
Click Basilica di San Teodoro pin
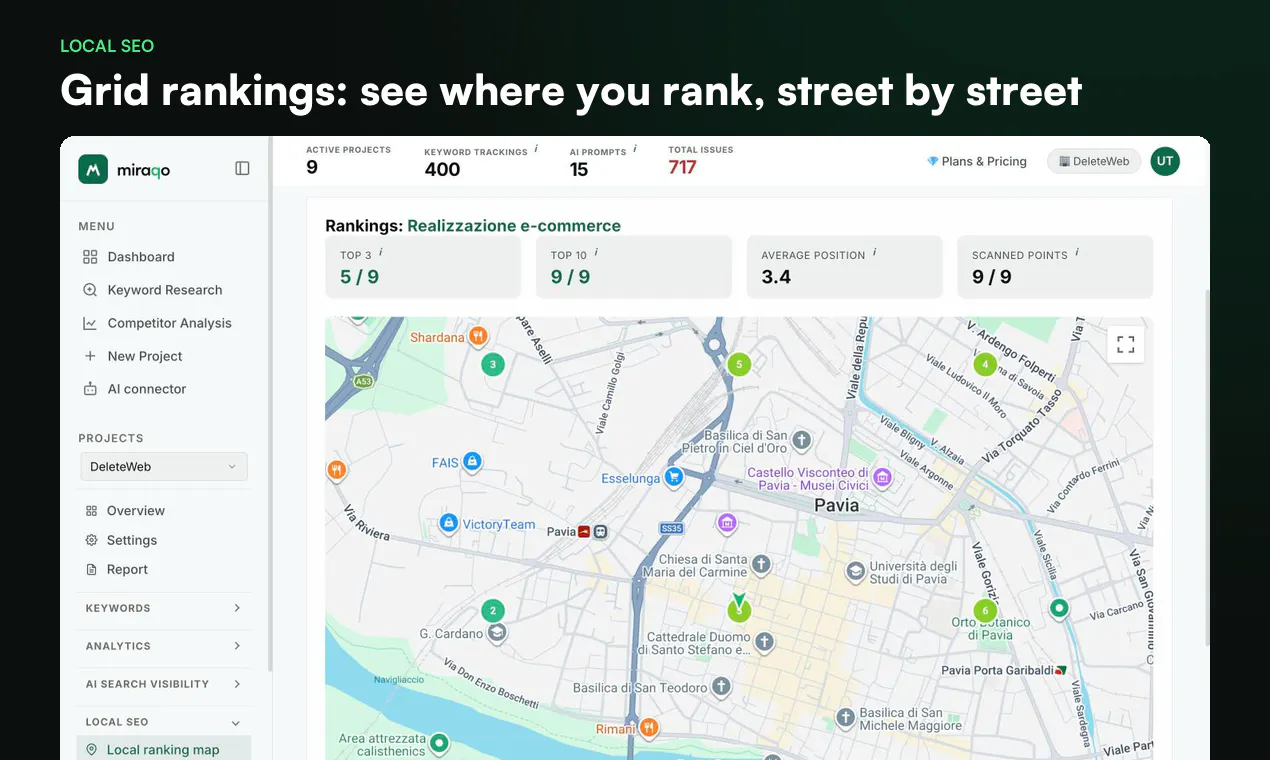pyautogui.click(x=721, y=687)
